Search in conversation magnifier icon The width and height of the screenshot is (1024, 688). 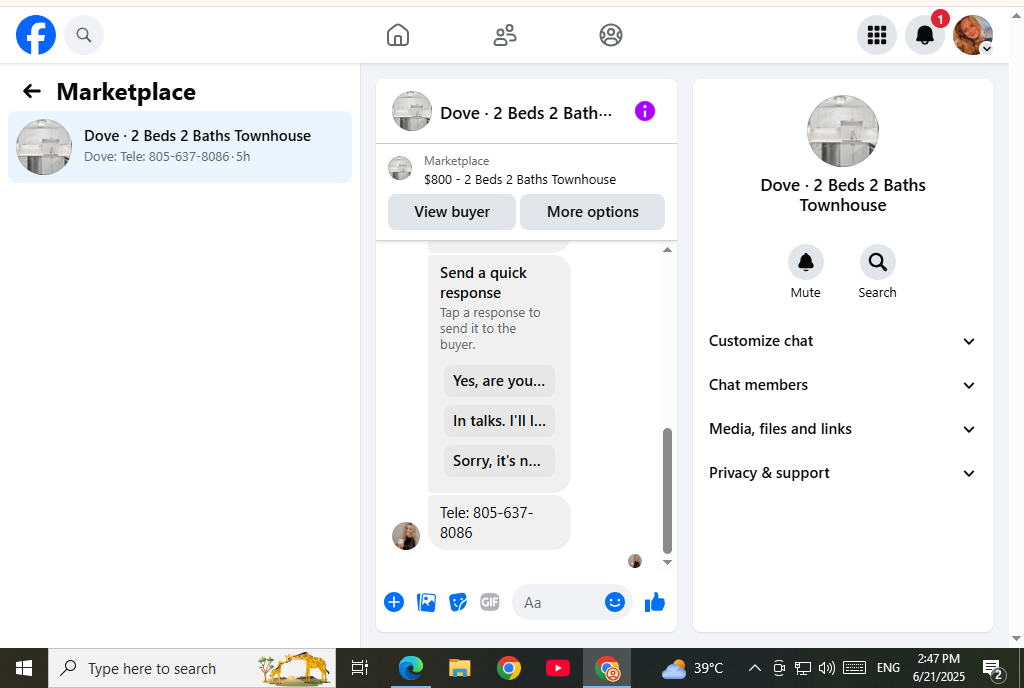[x=877, y=262]
